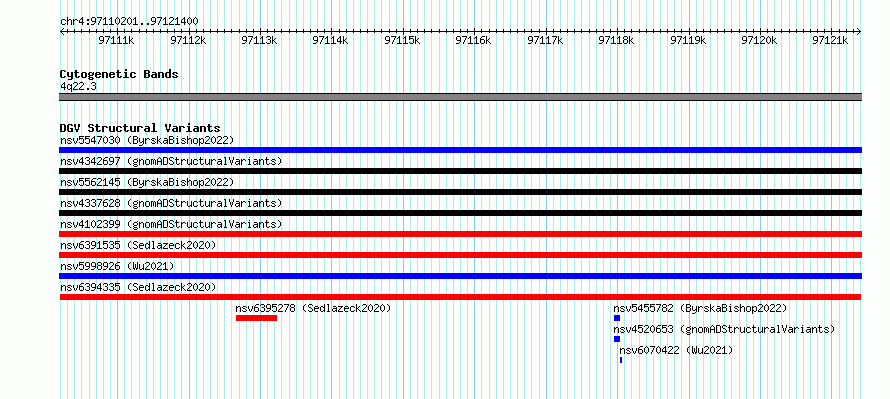Open the nsv6394335 (Sedlazeck2020) label
The width and height of the screenshot is (890, 399).
(x=138, y=287)
